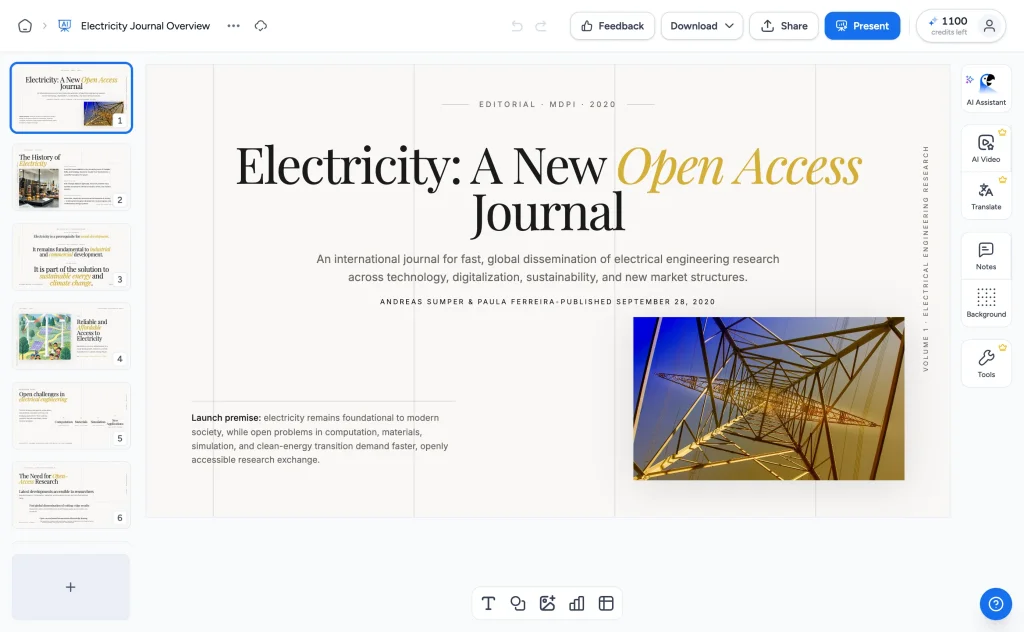Screen dimensions: 1024x632
Task: Open the help question mark button
Action: [x=995, y=604]
